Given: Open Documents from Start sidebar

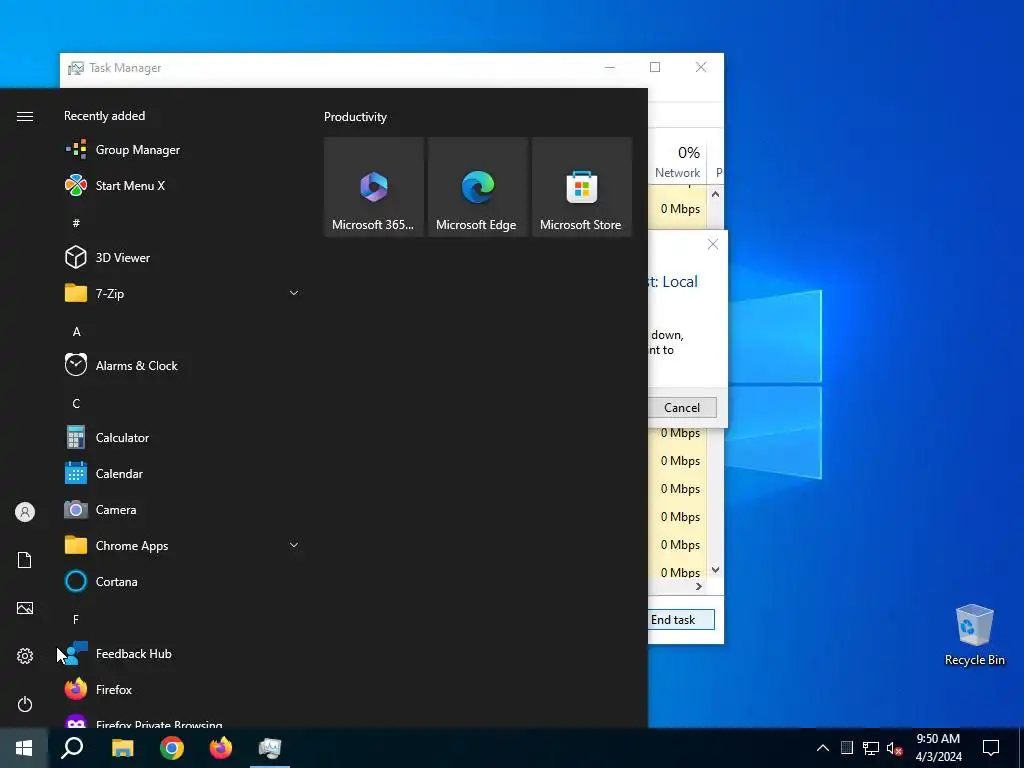Looking at the screenshot, I should (x=25, y=560).
